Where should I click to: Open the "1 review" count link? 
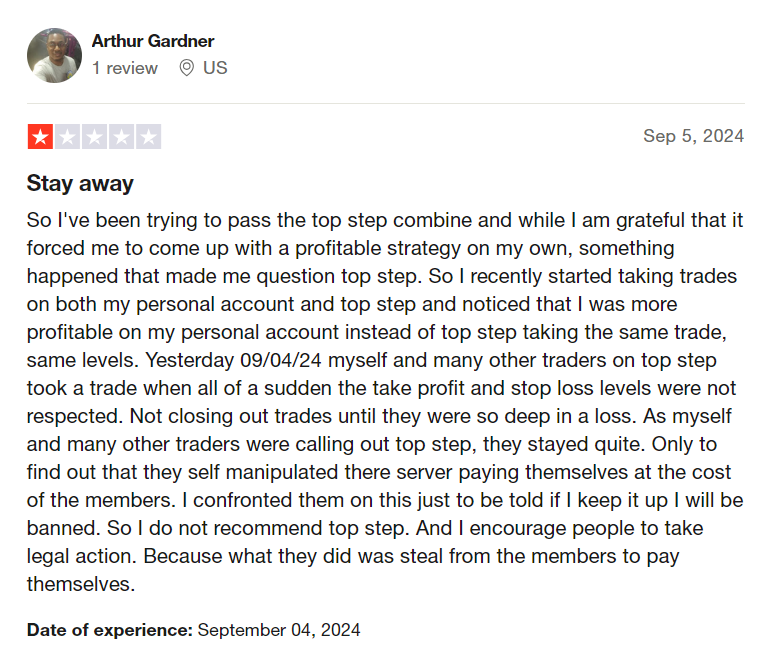click(x=125, y=68)
